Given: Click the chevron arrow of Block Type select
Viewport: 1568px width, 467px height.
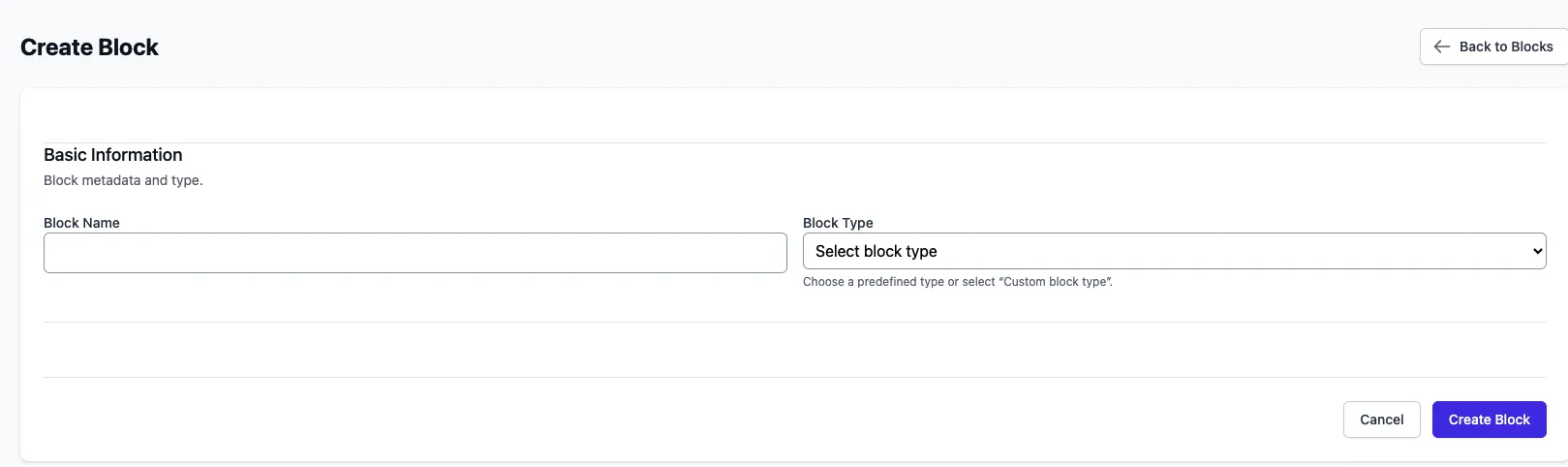Looking at the screenshot, I should pyautogui.click(x=1536, y=251).
